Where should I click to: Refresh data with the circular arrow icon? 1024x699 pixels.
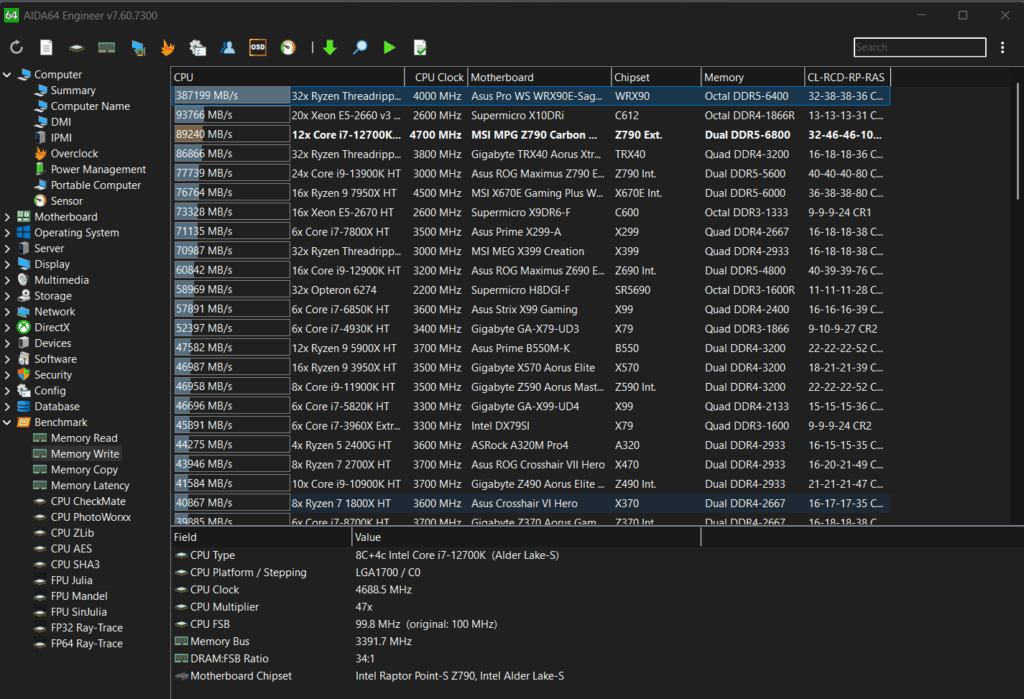coord(17,46)
